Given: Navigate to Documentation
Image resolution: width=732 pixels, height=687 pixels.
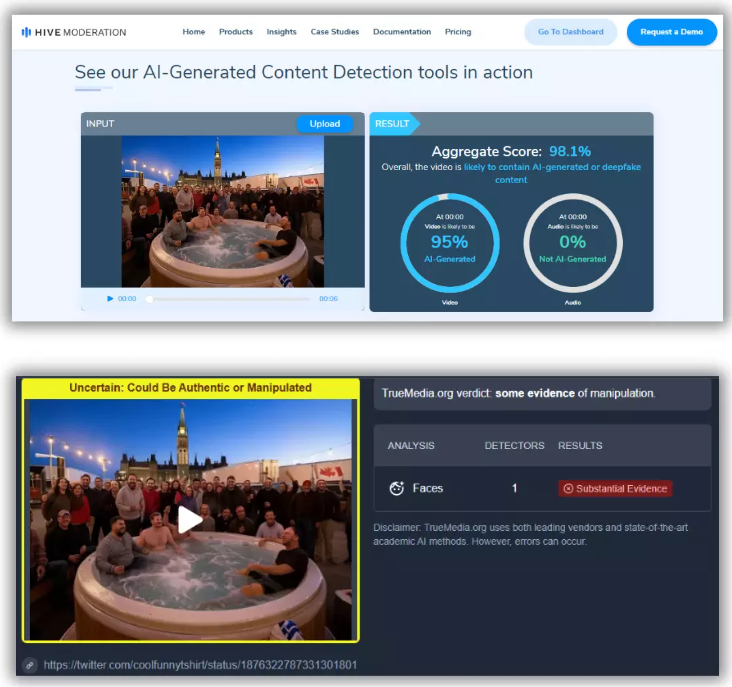Looking at the screenshot, I should click(401, 32).
